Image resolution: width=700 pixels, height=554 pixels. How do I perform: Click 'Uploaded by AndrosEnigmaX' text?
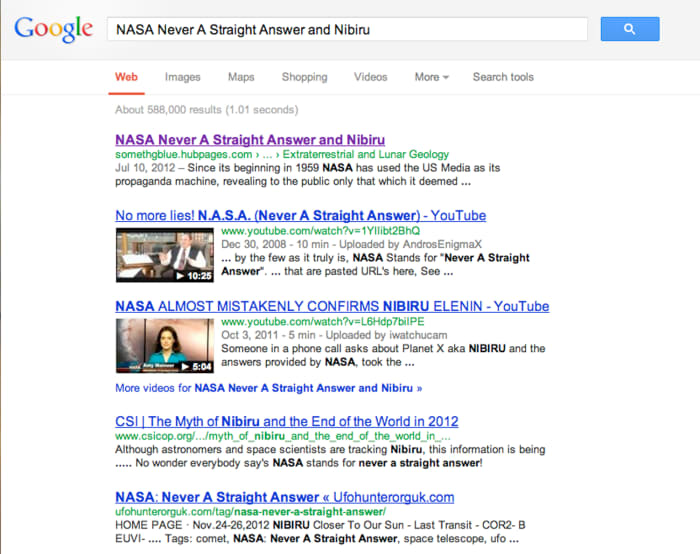tap(410, 244)
